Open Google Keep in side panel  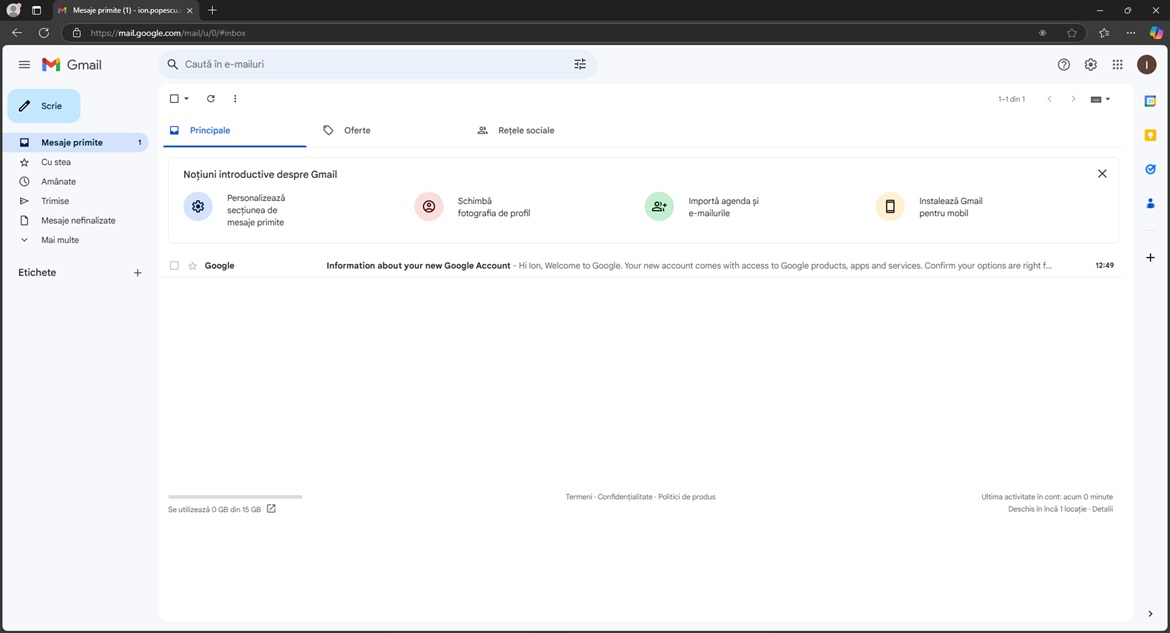(x=1150, y=135)
